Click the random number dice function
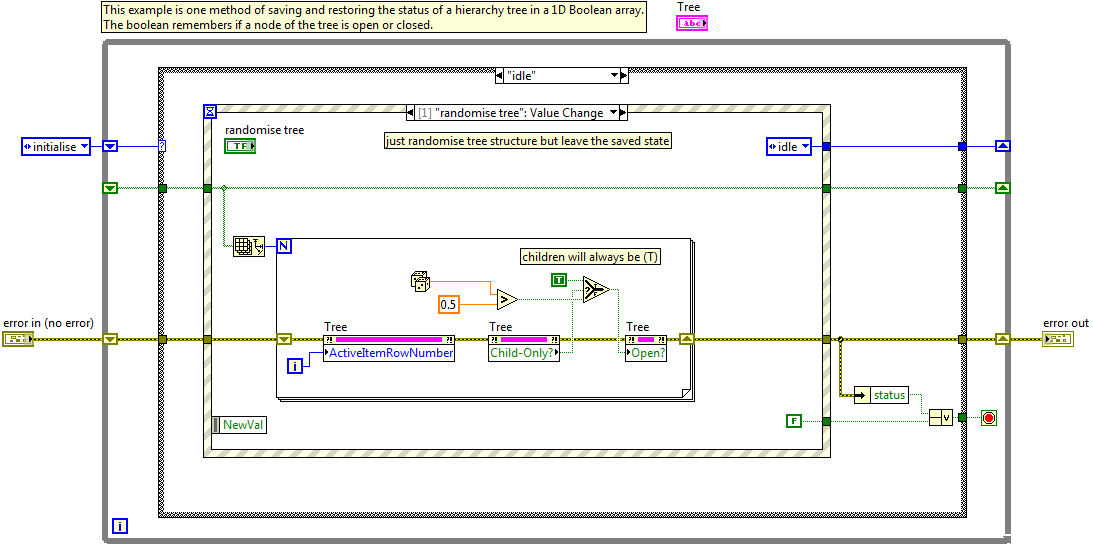1093x546 pixels. (x=421, y=283)
